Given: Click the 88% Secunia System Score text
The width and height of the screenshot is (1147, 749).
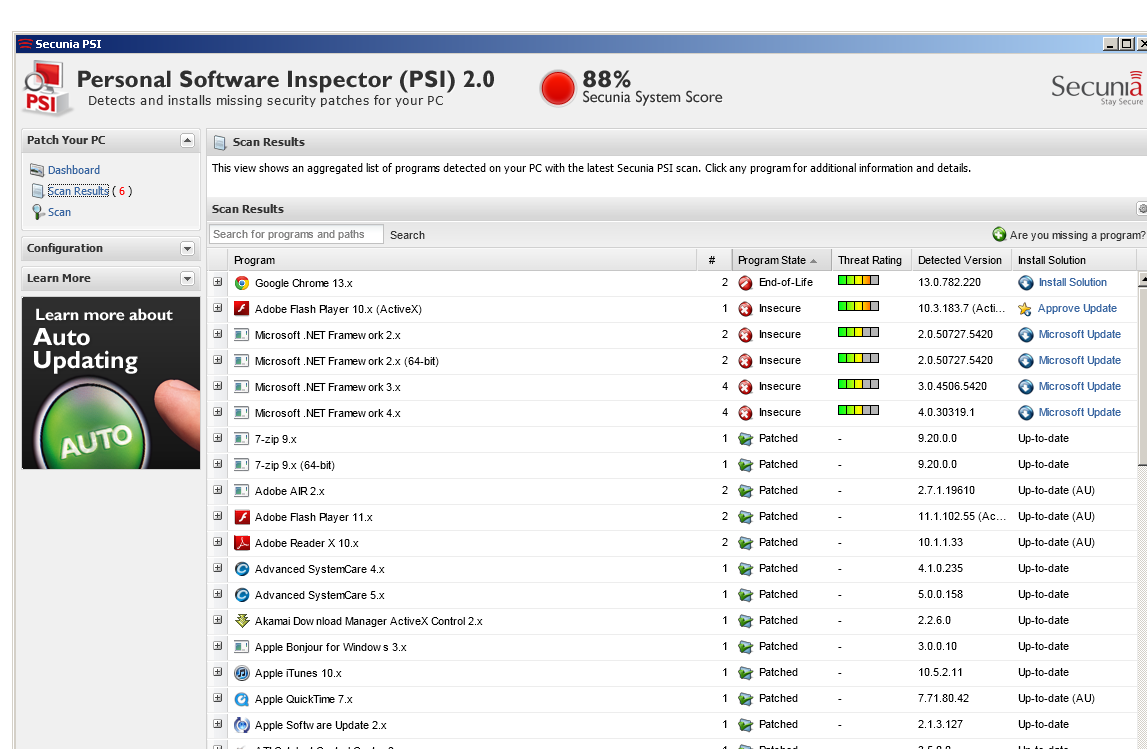Looking at the screenshot, I should pyautogui.click(x=652, y=87).
